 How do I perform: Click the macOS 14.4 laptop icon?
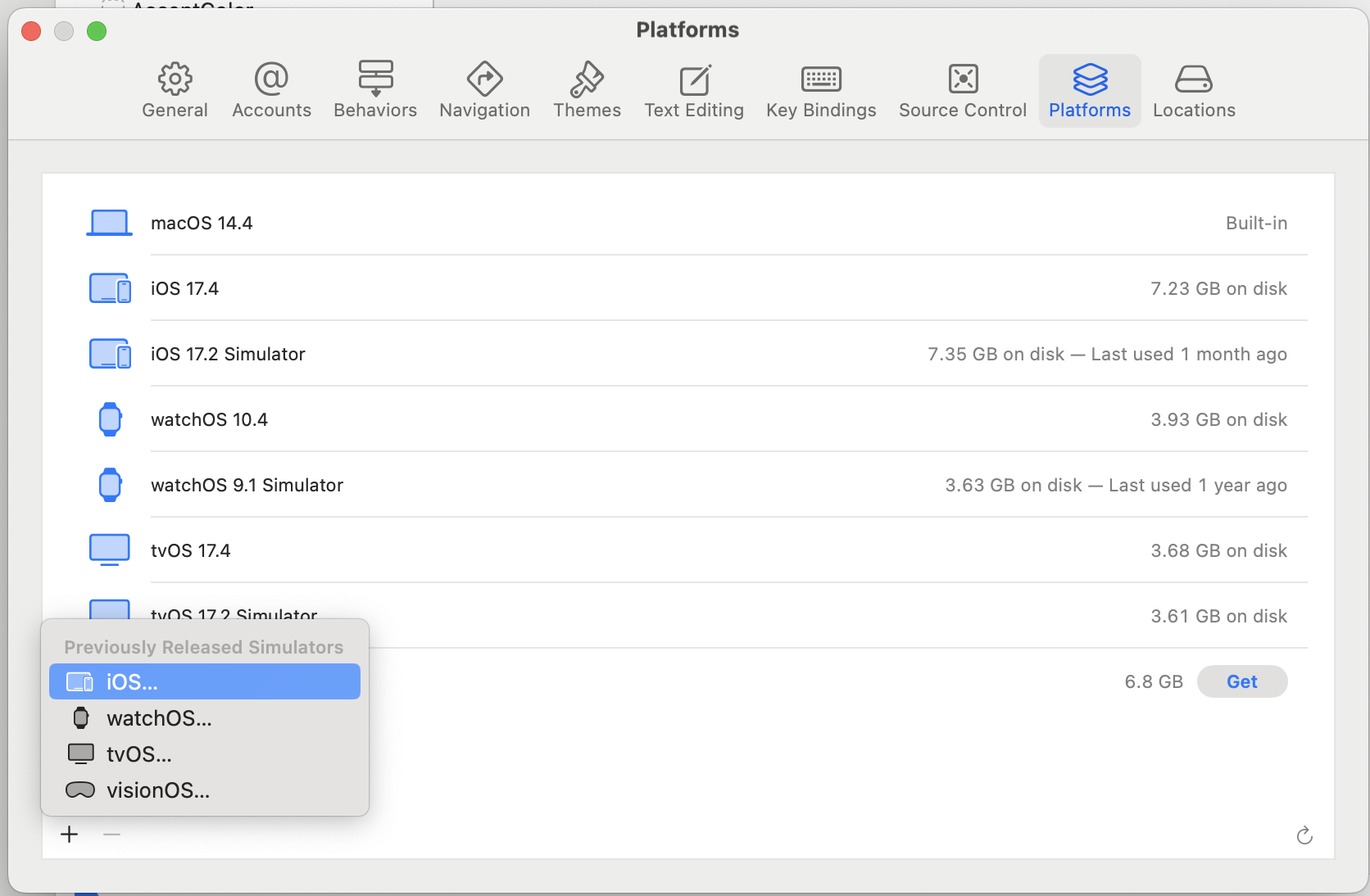(109, 223)
